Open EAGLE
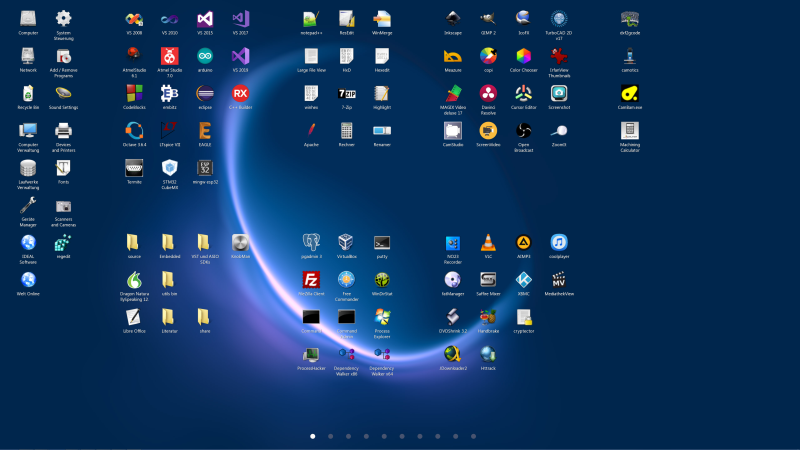The image size is (800, 450). (x=205, y=131)
